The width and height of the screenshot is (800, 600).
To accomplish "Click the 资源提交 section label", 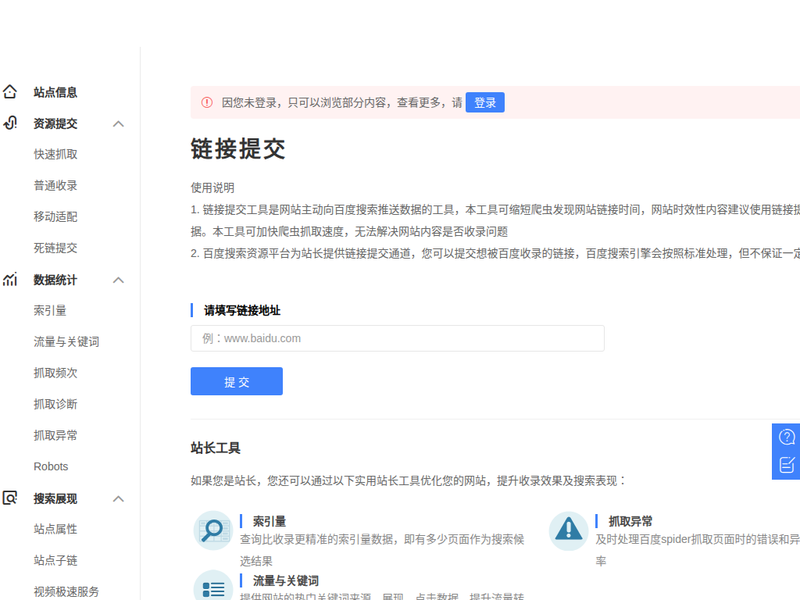I will 55,123.
